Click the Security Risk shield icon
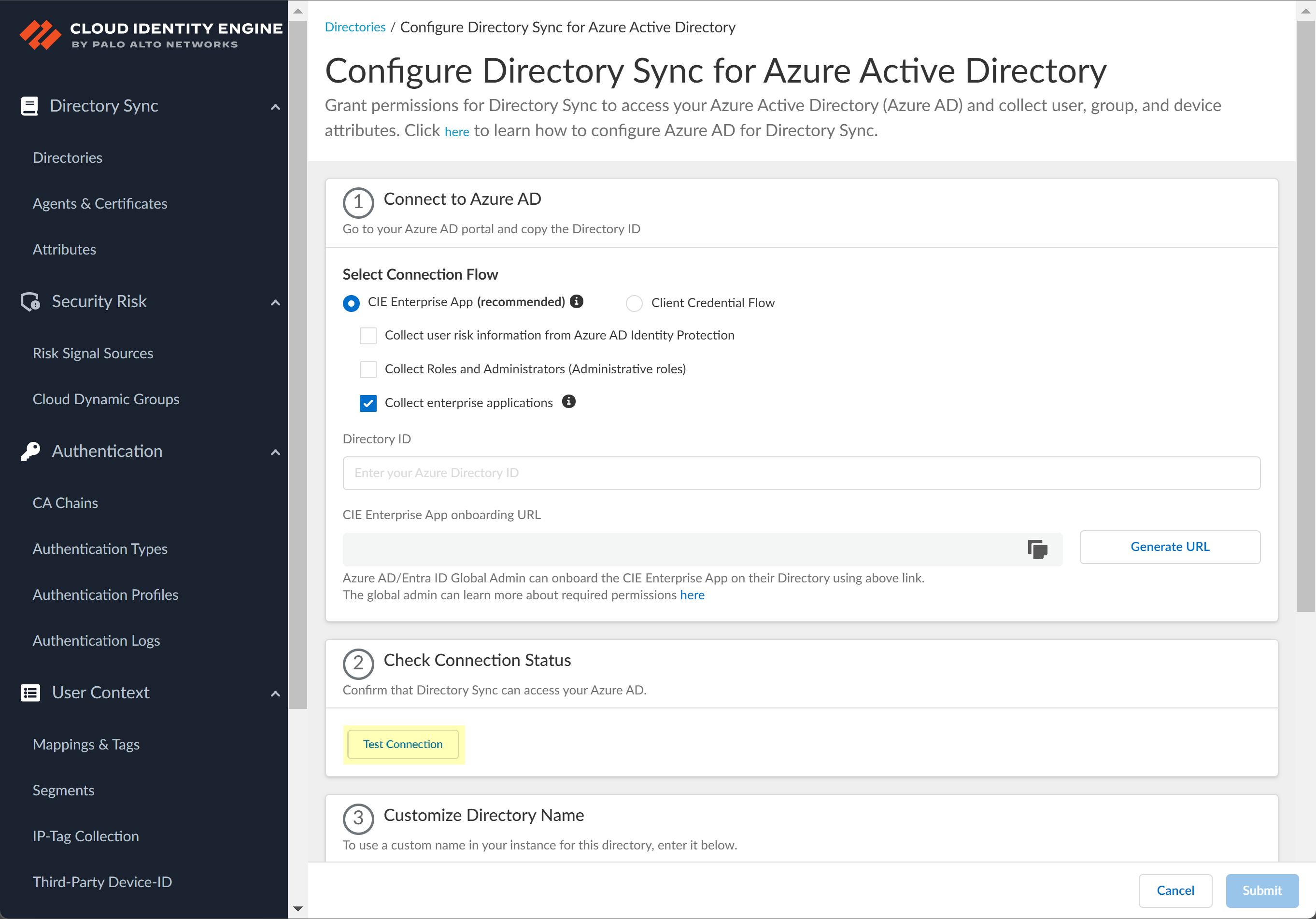The width and height of the screenshot is (1316, 919). coord(30,301)
